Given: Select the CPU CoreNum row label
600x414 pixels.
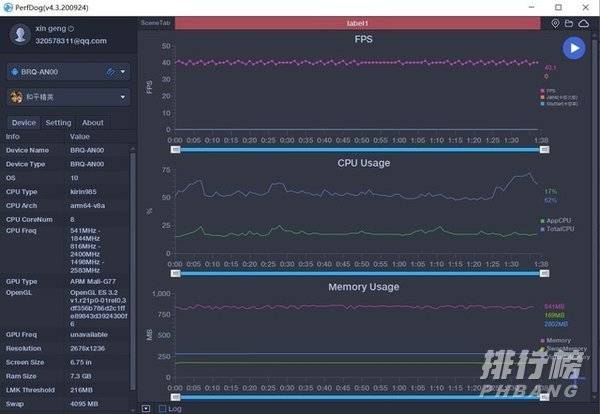Looking at the screenshot, I should 29,219.
